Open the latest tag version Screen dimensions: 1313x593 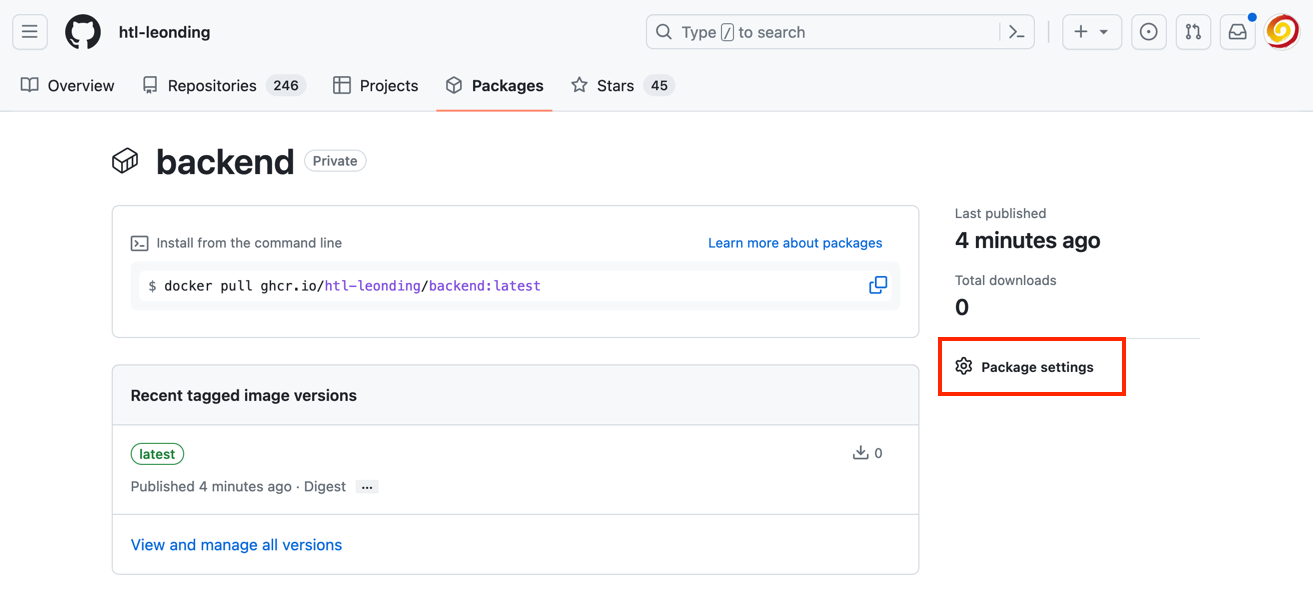(157, 454)
